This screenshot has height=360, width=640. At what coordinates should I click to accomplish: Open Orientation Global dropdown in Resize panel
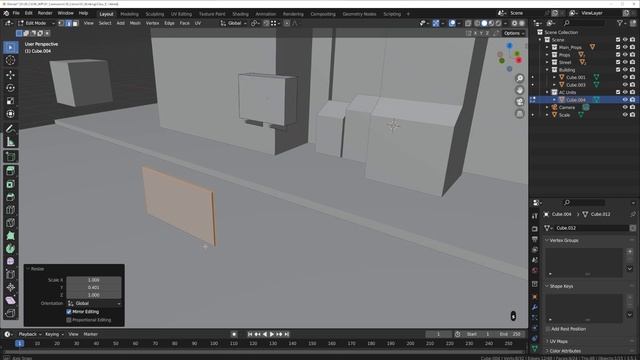[94, 303]
